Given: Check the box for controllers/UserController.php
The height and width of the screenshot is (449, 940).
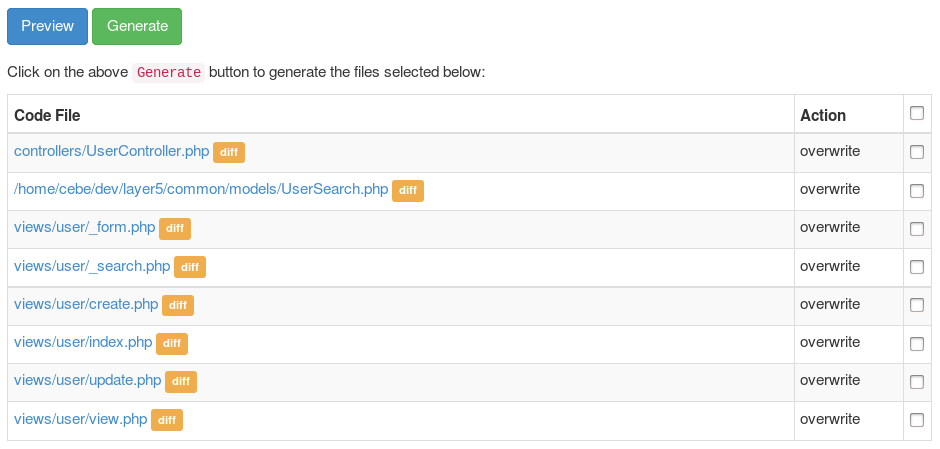Looking at the screenshot, I should click(x=917, y=152).
